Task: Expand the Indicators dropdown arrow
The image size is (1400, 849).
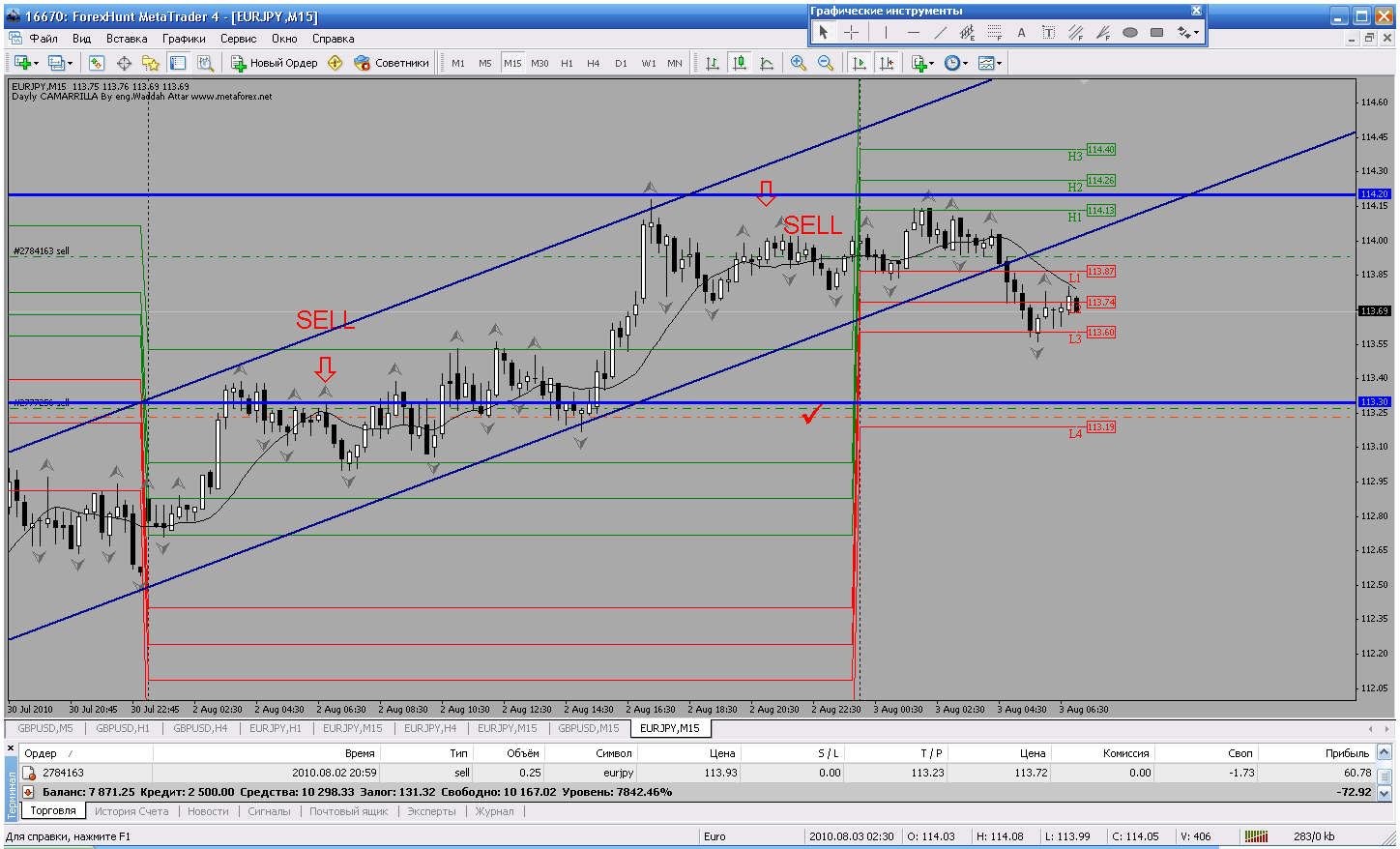Action: point(931,64)
